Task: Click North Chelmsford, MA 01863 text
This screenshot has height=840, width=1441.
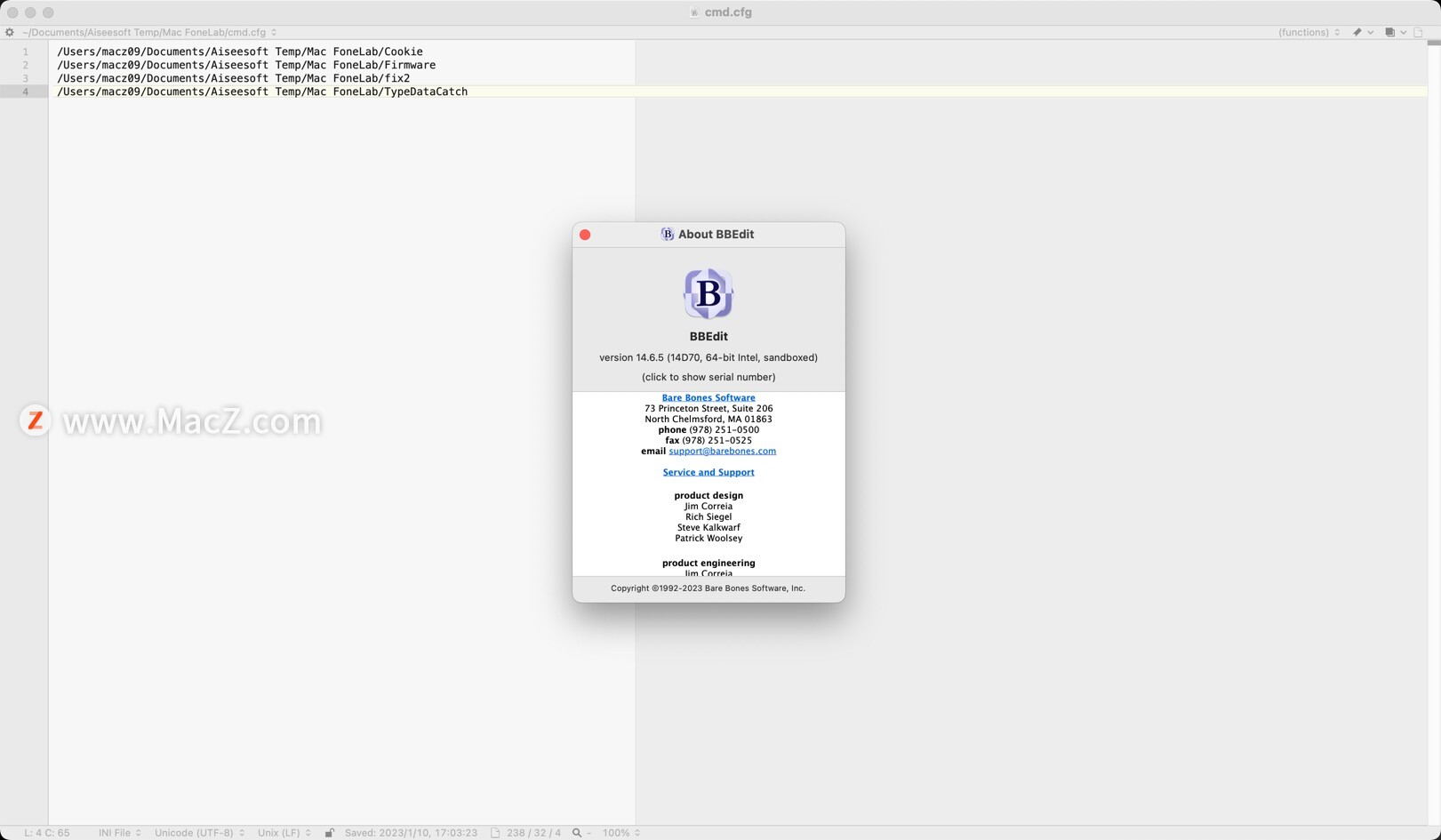Action: pyautogui.click(x=708, y=419)
